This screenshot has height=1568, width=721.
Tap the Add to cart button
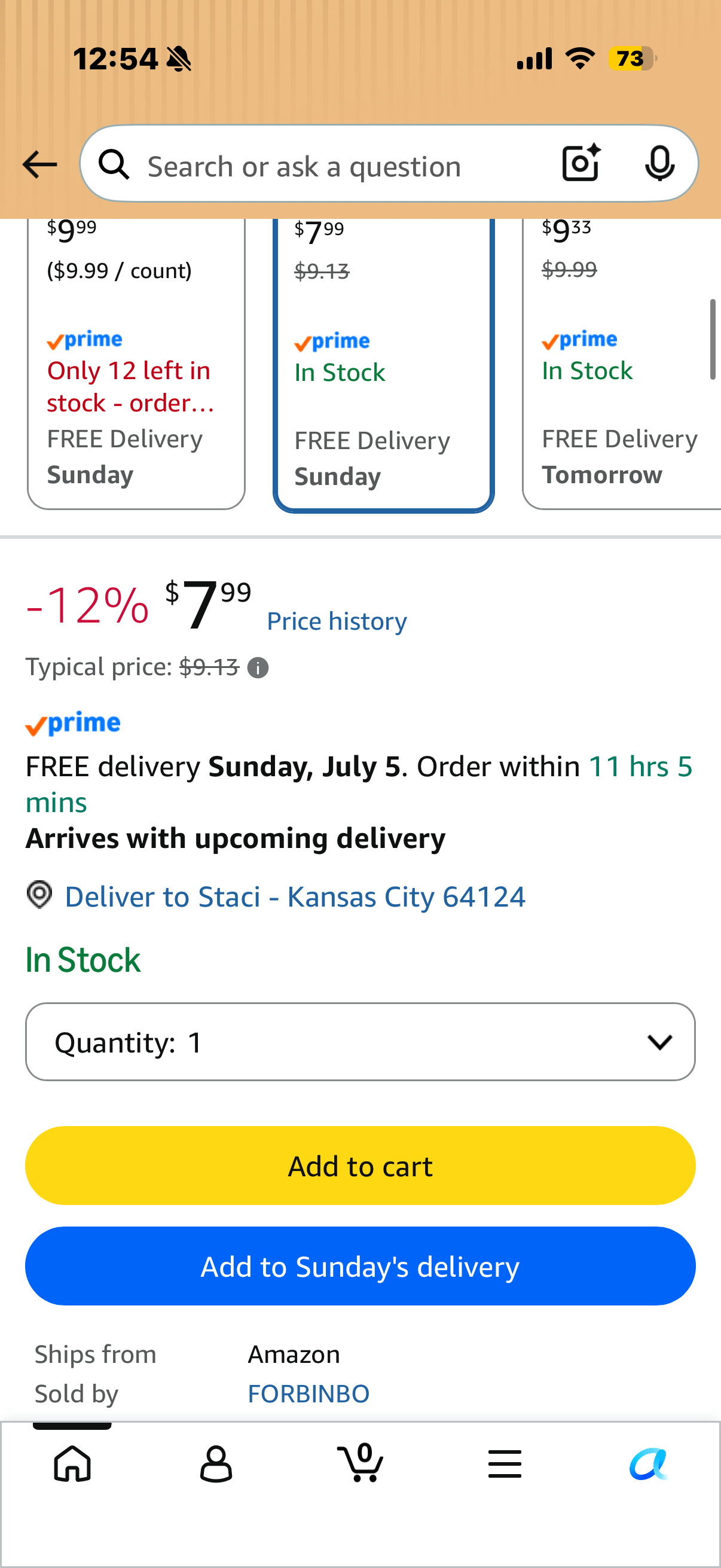coord(360,1166)
